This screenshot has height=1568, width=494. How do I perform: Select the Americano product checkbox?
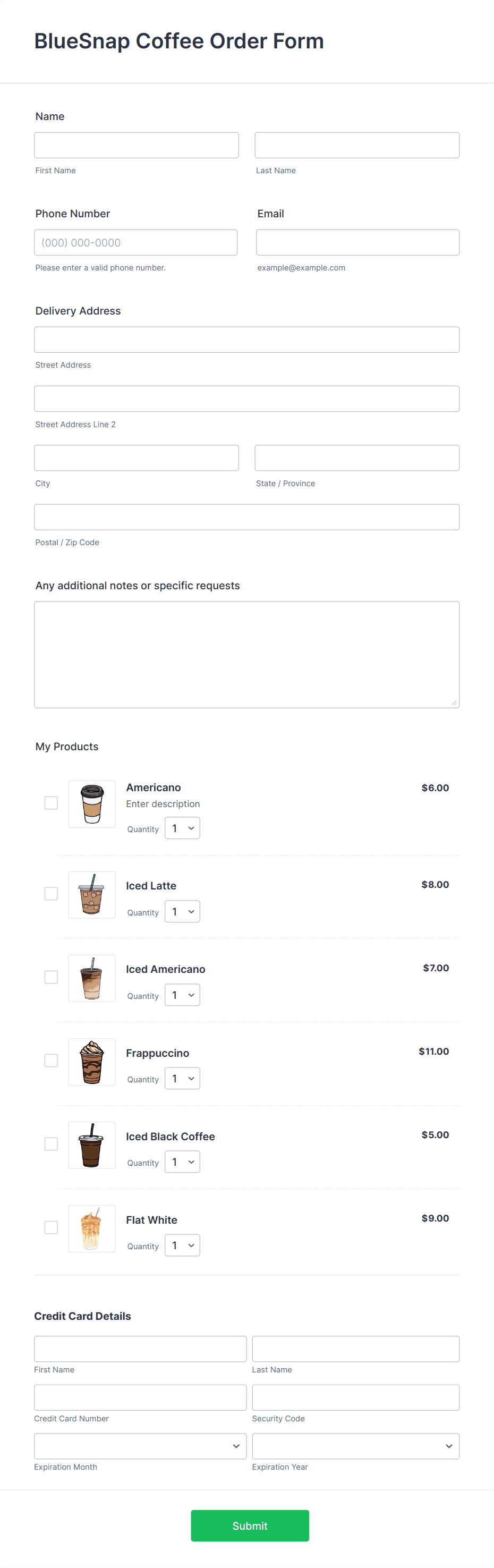tap(51, 803)
